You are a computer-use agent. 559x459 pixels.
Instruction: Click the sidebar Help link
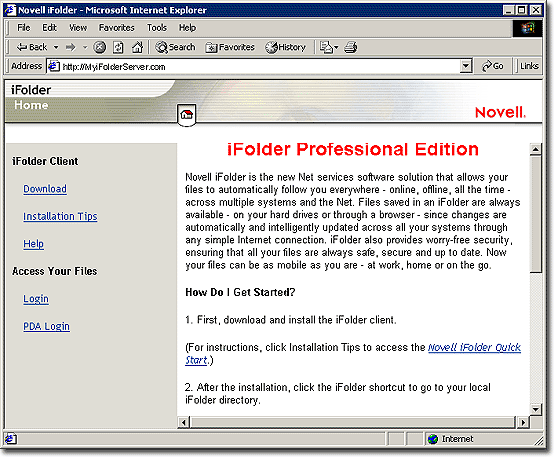tap(34, 244)
